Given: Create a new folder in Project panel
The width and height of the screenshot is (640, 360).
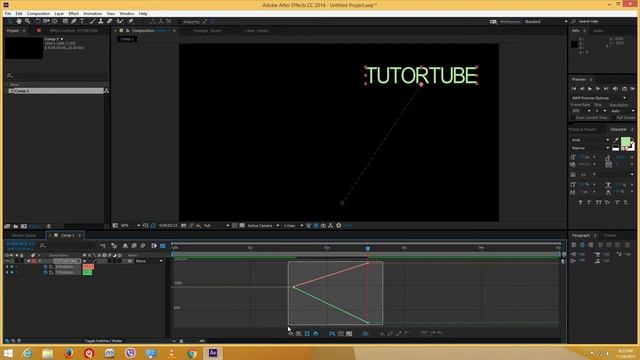Looking at the screenshot, I should [x=16, y=226].
